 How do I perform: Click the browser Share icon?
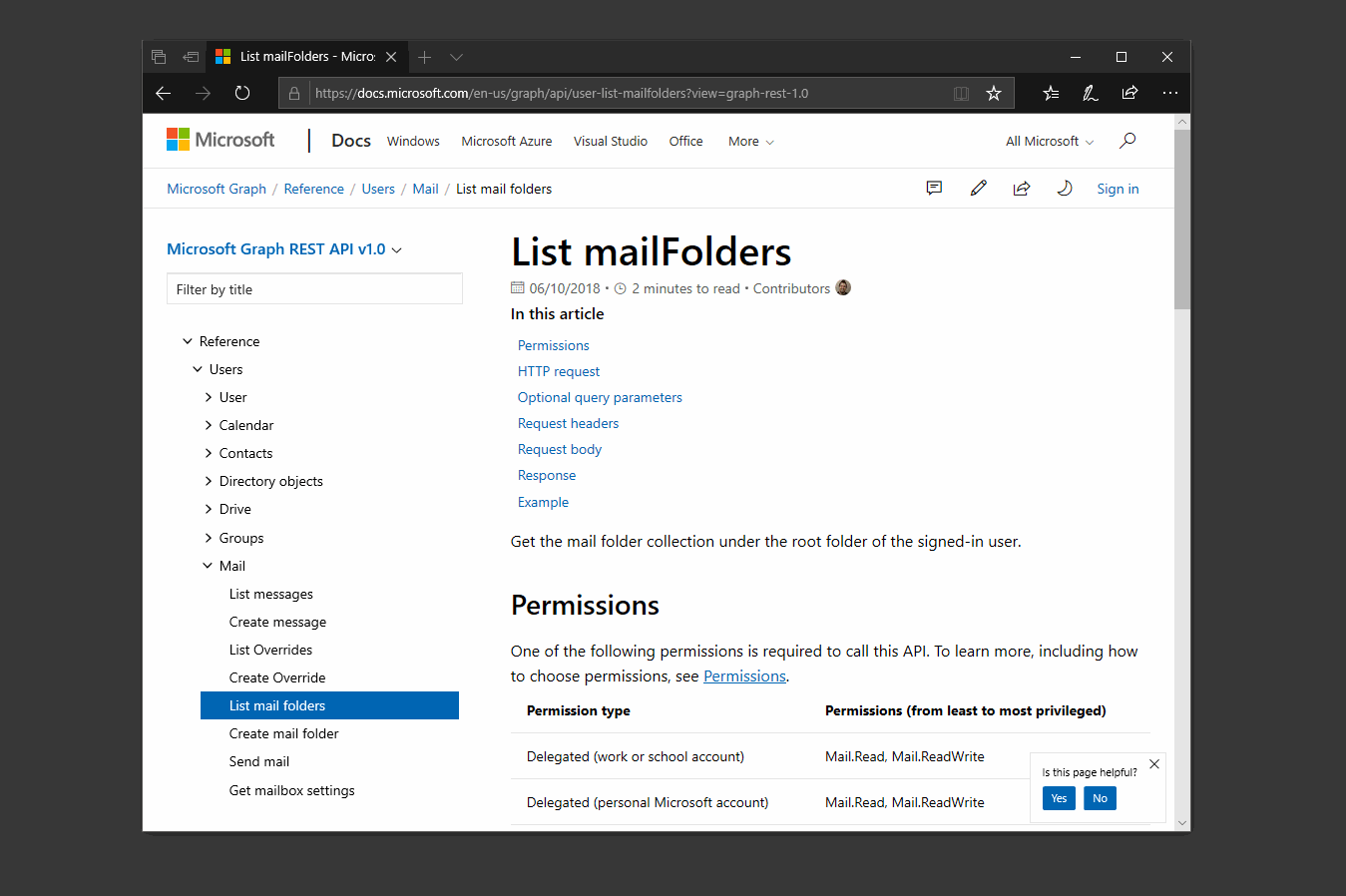tap(1129, 93)
